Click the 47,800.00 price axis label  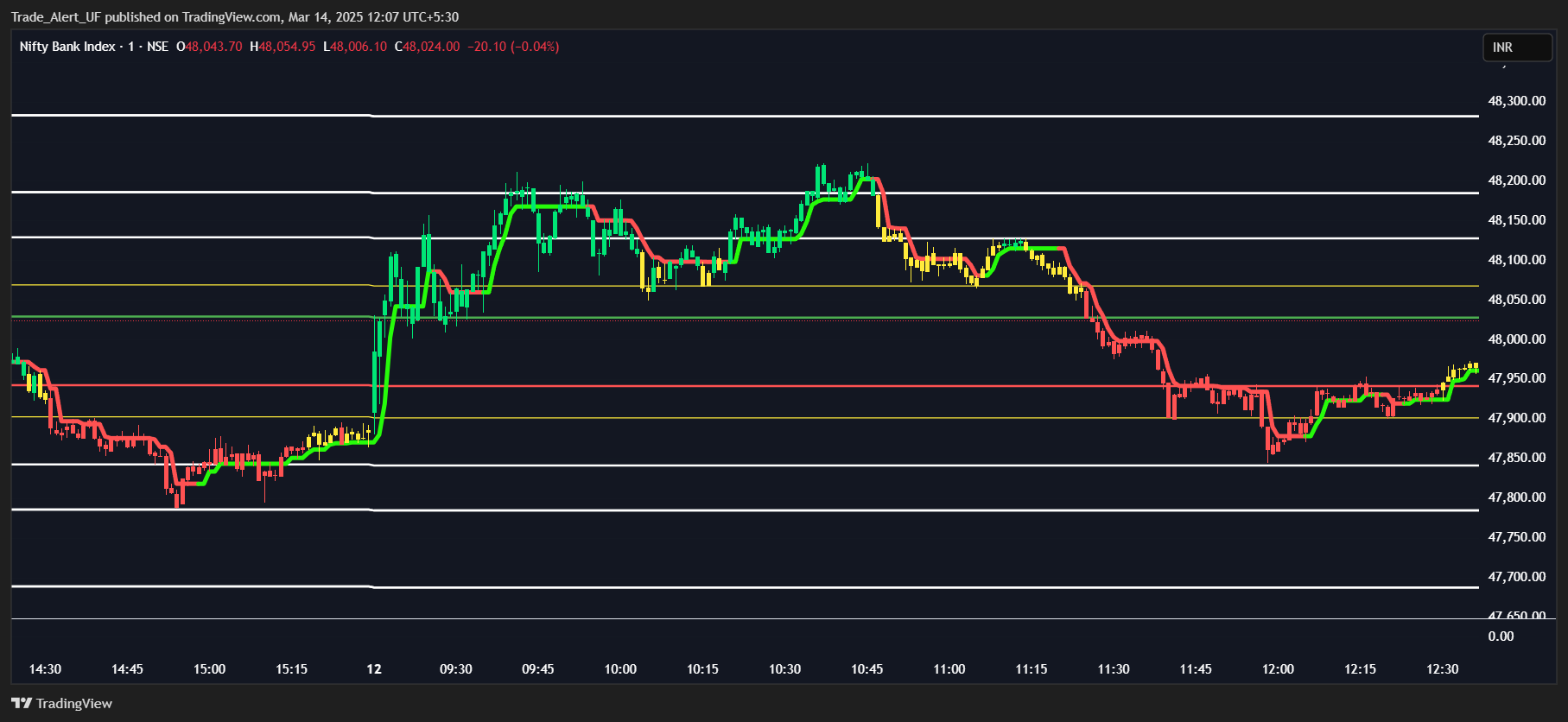click(1516, 497)
